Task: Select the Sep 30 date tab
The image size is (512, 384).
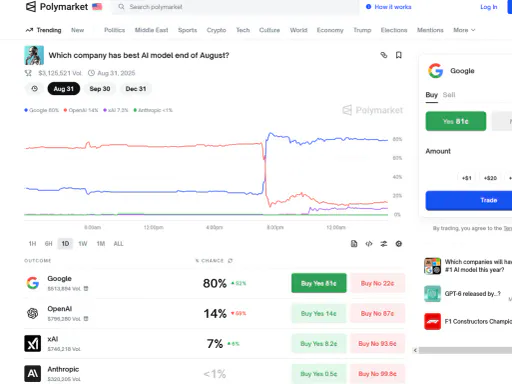Action: pyautogui.click(x=100, y=89)
